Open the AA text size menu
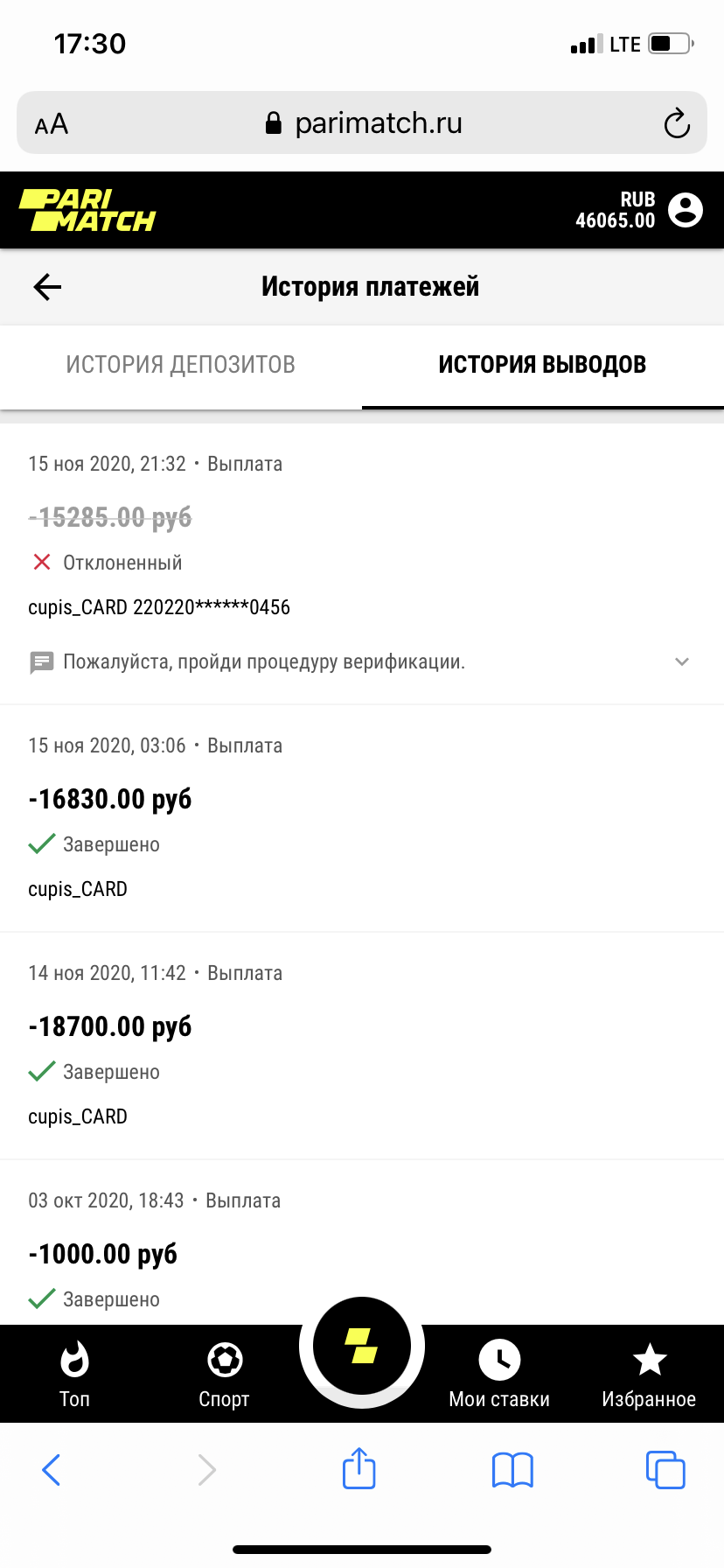The image size is (724, 1568). tap(52, 123)
